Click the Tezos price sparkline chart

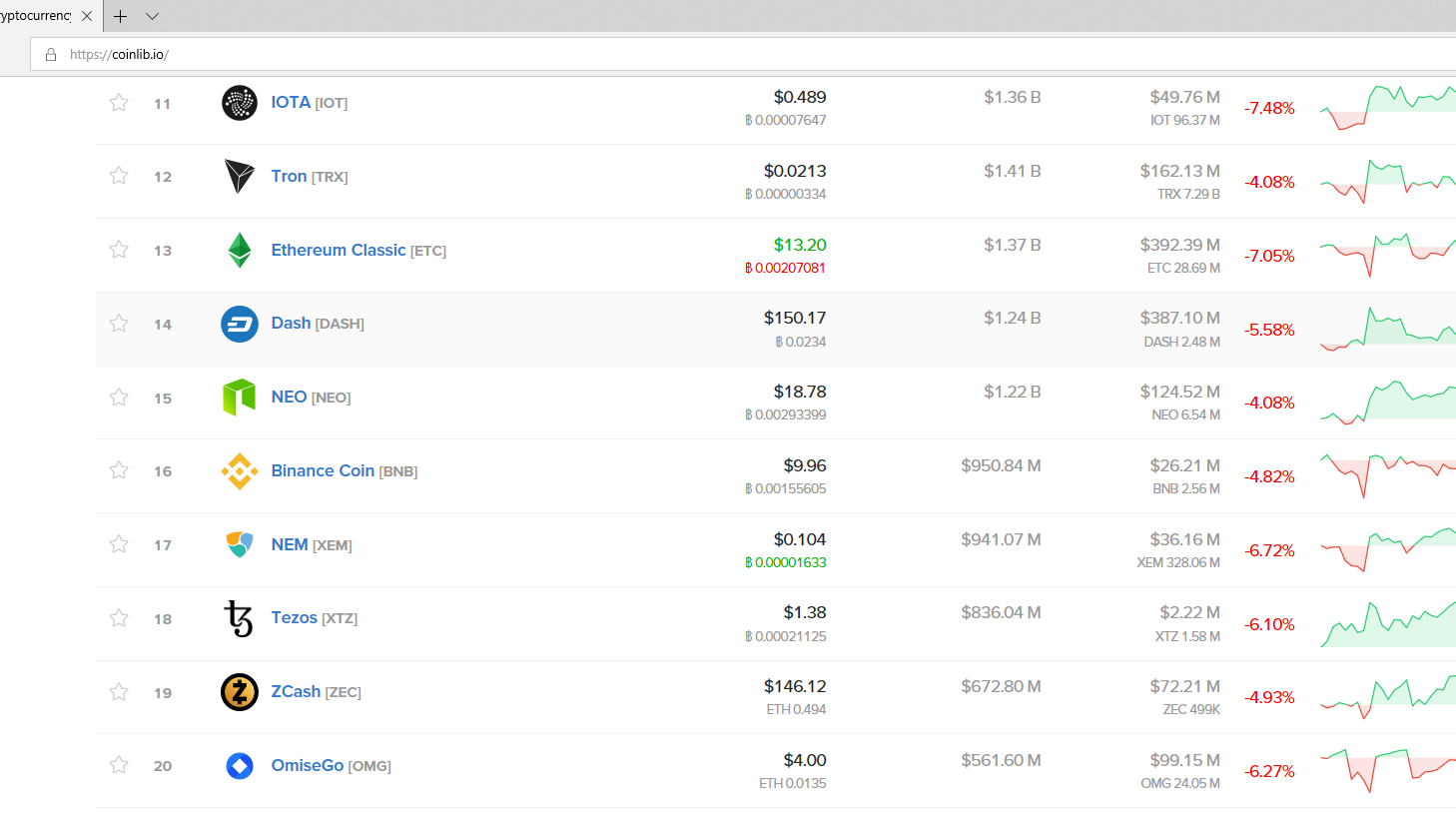pyautogui.click(x=1388, y=623)
